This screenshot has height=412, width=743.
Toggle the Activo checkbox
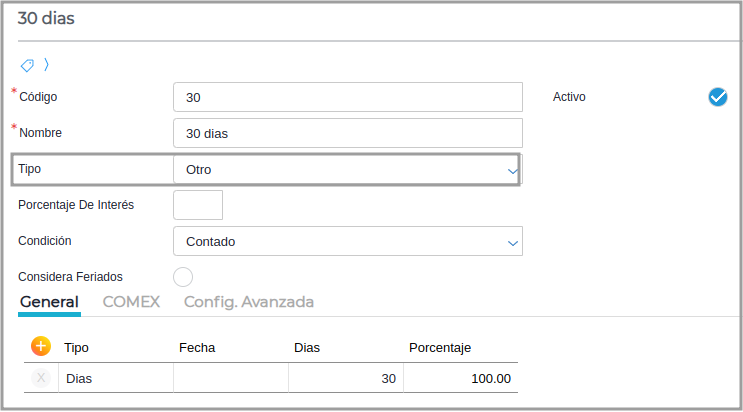pyautogui.click(x=717, y=97)
